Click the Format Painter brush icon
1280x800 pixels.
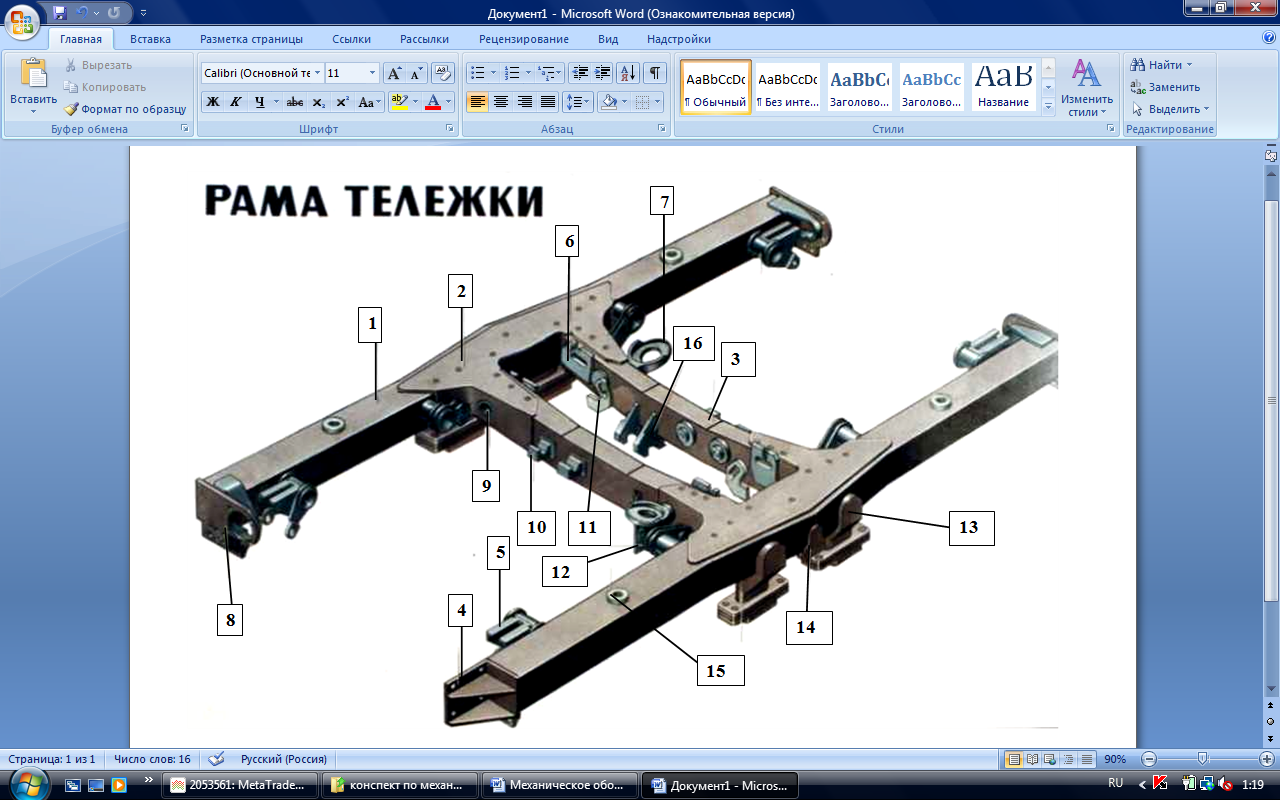(72, 109)
